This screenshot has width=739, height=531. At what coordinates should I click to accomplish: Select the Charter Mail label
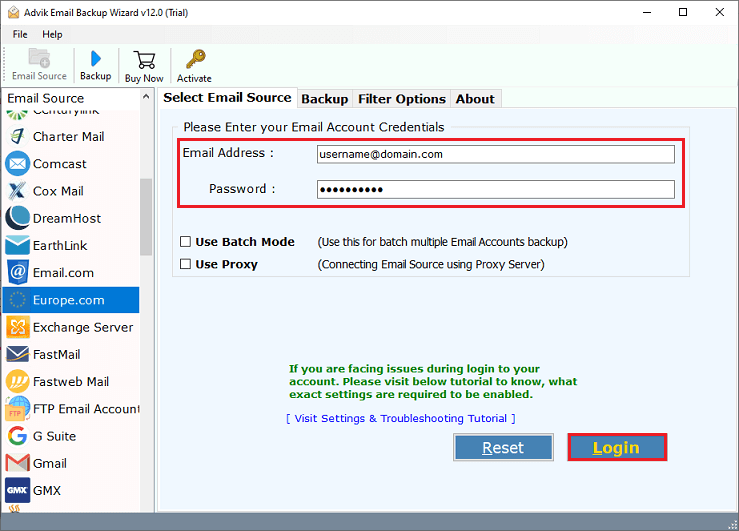(x=68, y=137)
